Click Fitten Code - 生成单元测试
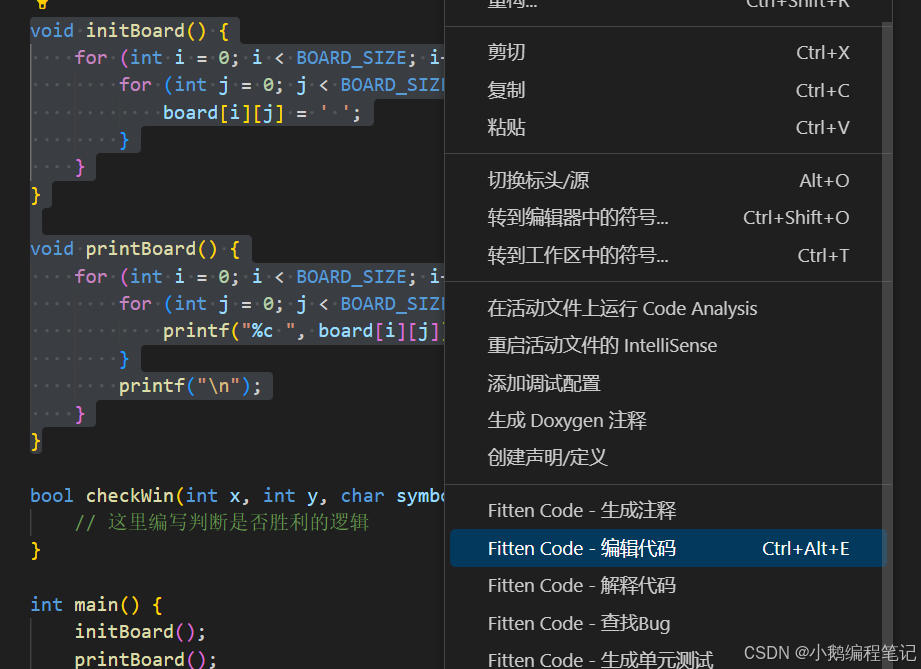Image resolution: width=921 pixels, height=669 pixels. (x=668, y=660)
